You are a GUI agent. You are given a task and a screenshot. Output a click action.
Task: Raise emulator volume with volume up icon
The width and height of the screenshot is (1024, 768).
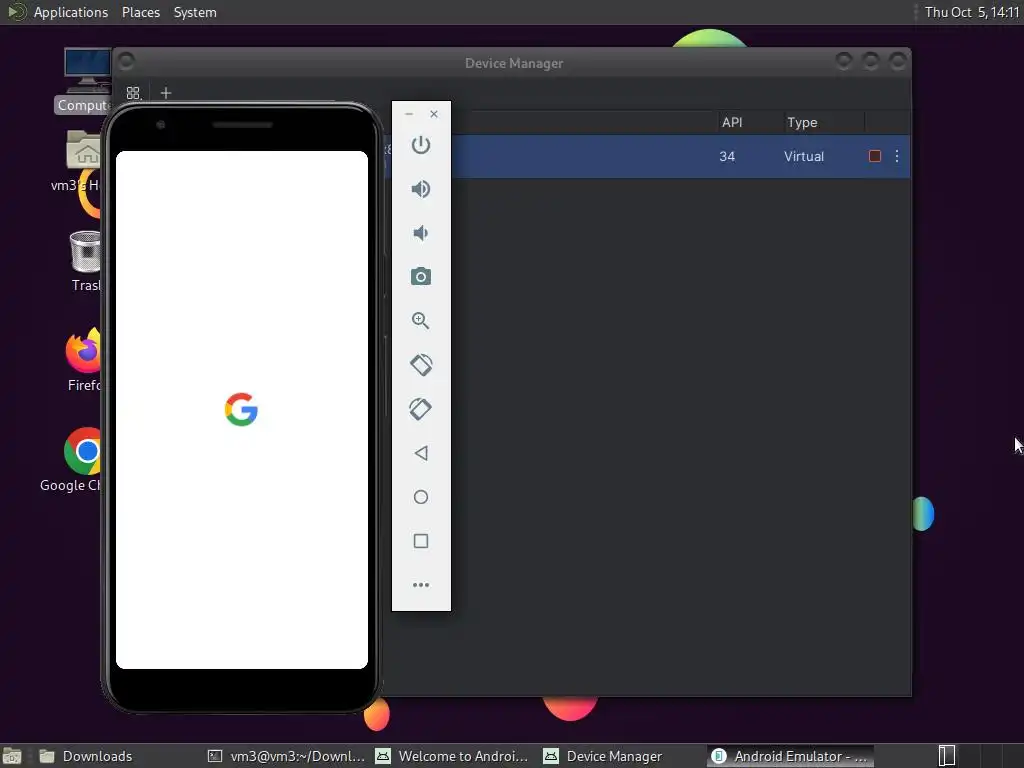point(421,189)
